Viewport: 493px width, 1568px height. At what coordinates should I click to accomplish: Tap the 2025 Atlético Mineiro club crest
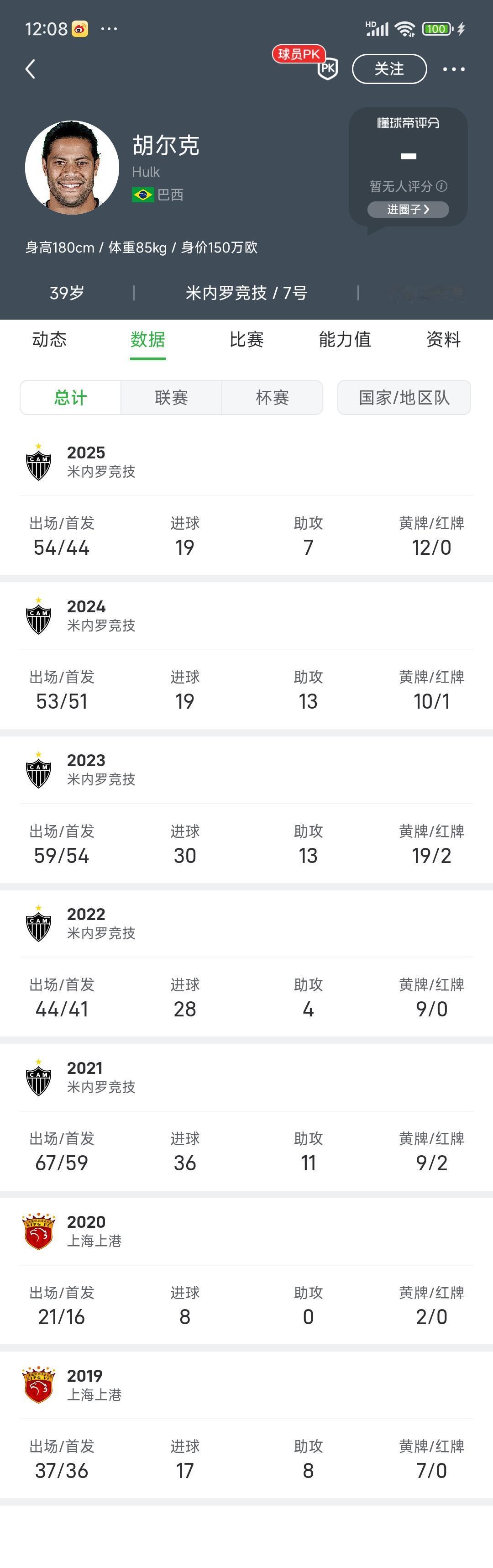38,461
